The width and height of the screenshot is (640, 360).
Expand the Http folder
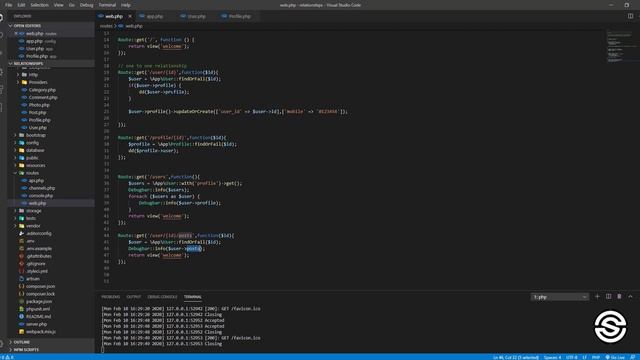(x=33, y=75)
